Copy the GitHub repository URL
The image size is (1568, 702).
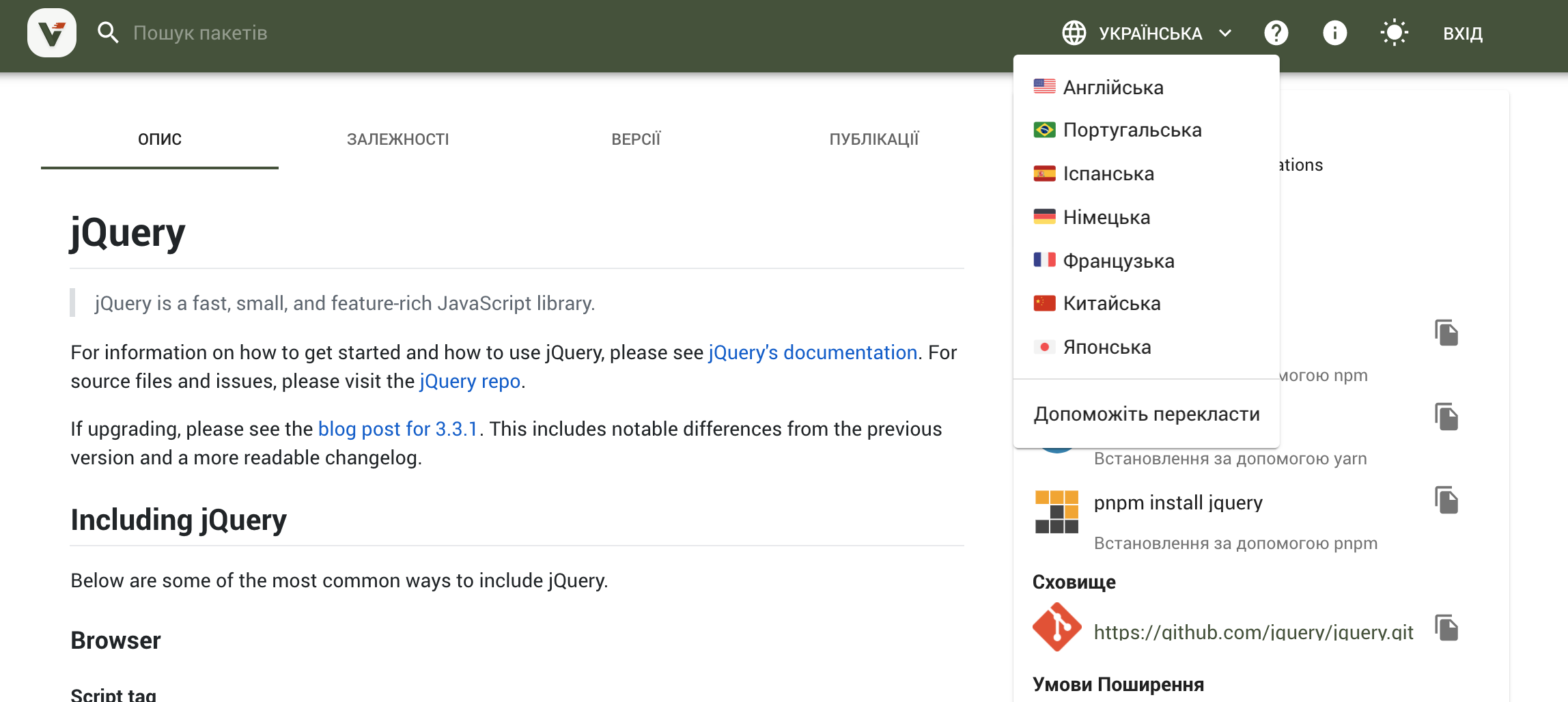[1446, 628]
